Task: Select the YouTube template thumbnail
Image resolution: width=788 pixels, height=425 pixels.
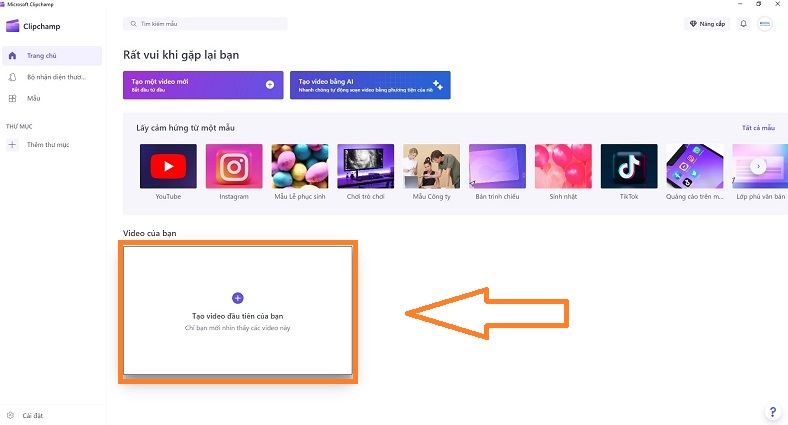Action: tap(168, 166)
